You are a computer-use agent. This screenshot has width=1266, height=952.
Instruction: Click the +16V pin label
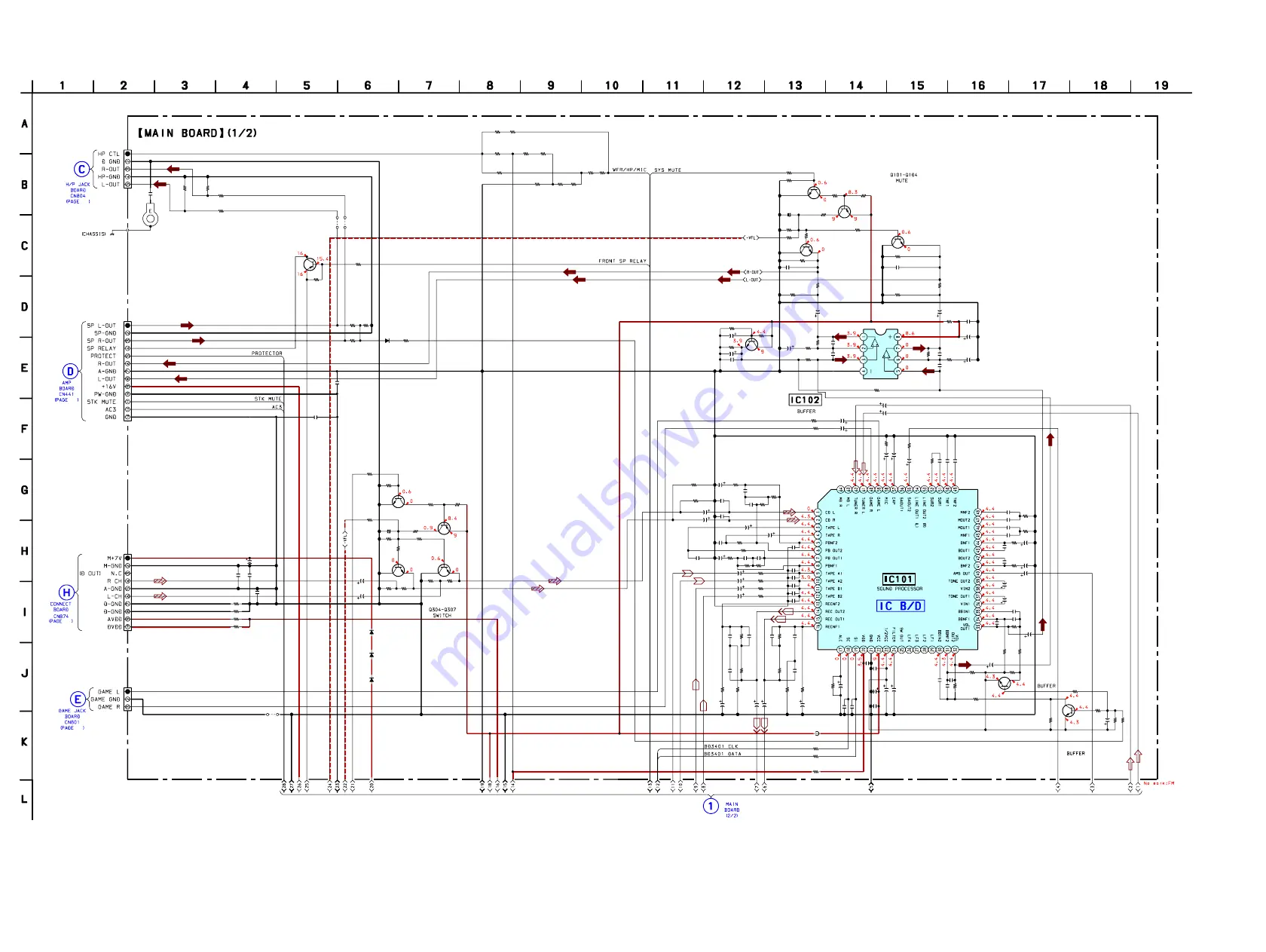(109, 387)
